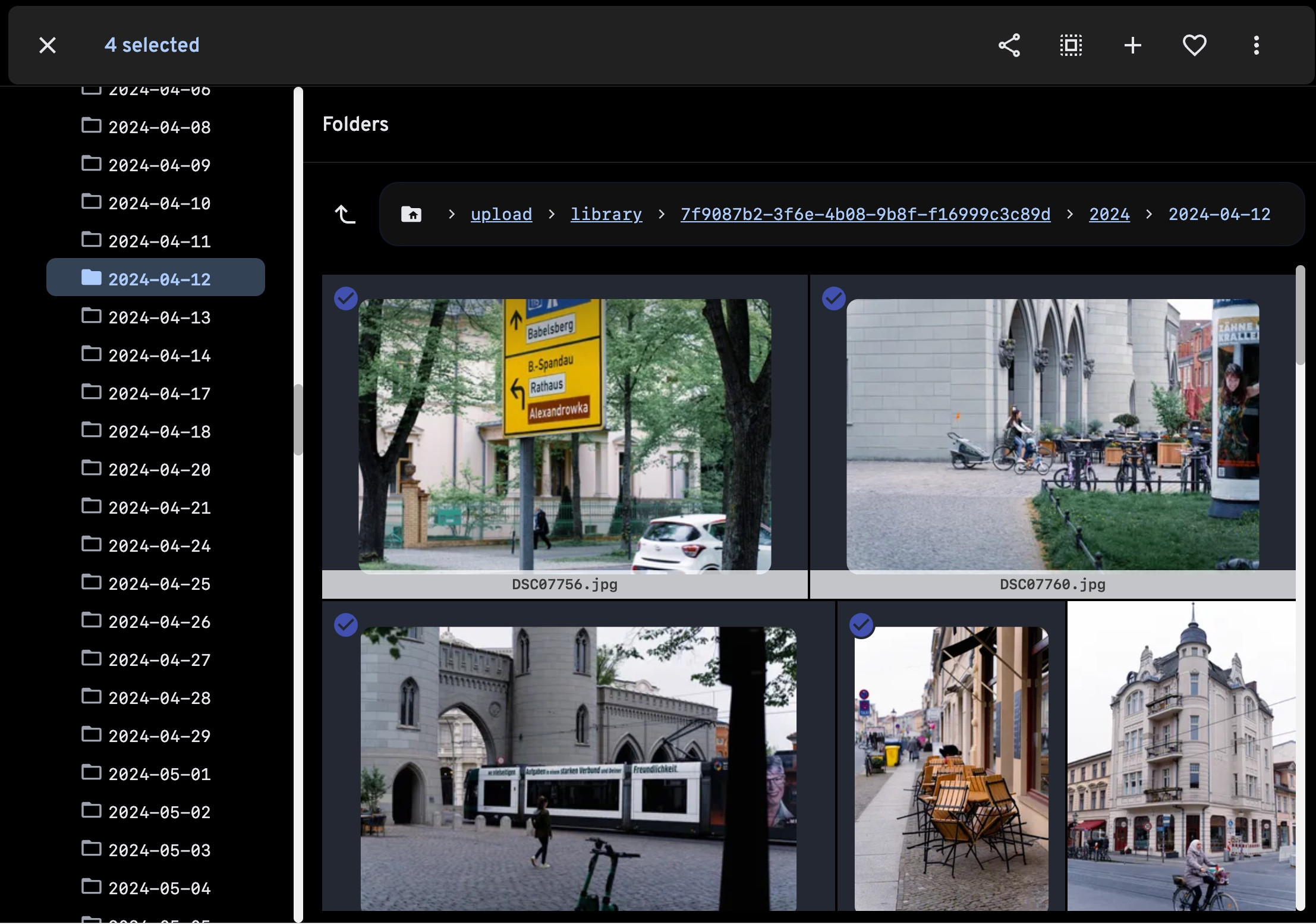
Task: Open DSC07760.jpg church thumbnail
Action: pyautogui.click(x=1053, y=436)
